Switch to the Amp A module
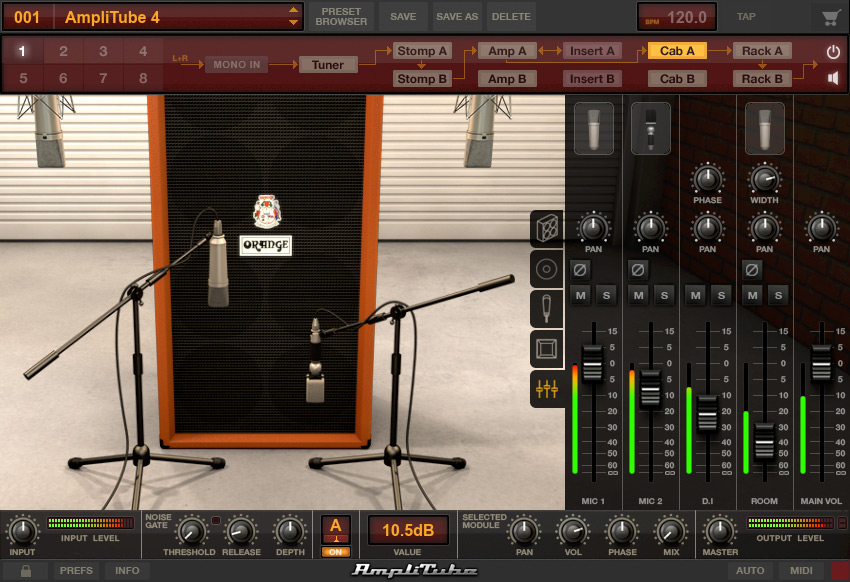 click(x=507, y=51)
